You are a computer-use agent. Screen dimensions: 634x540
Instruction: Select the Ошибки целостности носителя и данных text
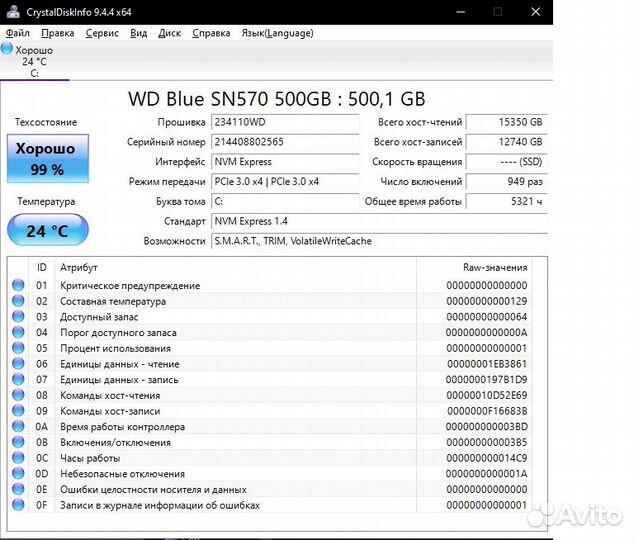[x=153, y=489]
